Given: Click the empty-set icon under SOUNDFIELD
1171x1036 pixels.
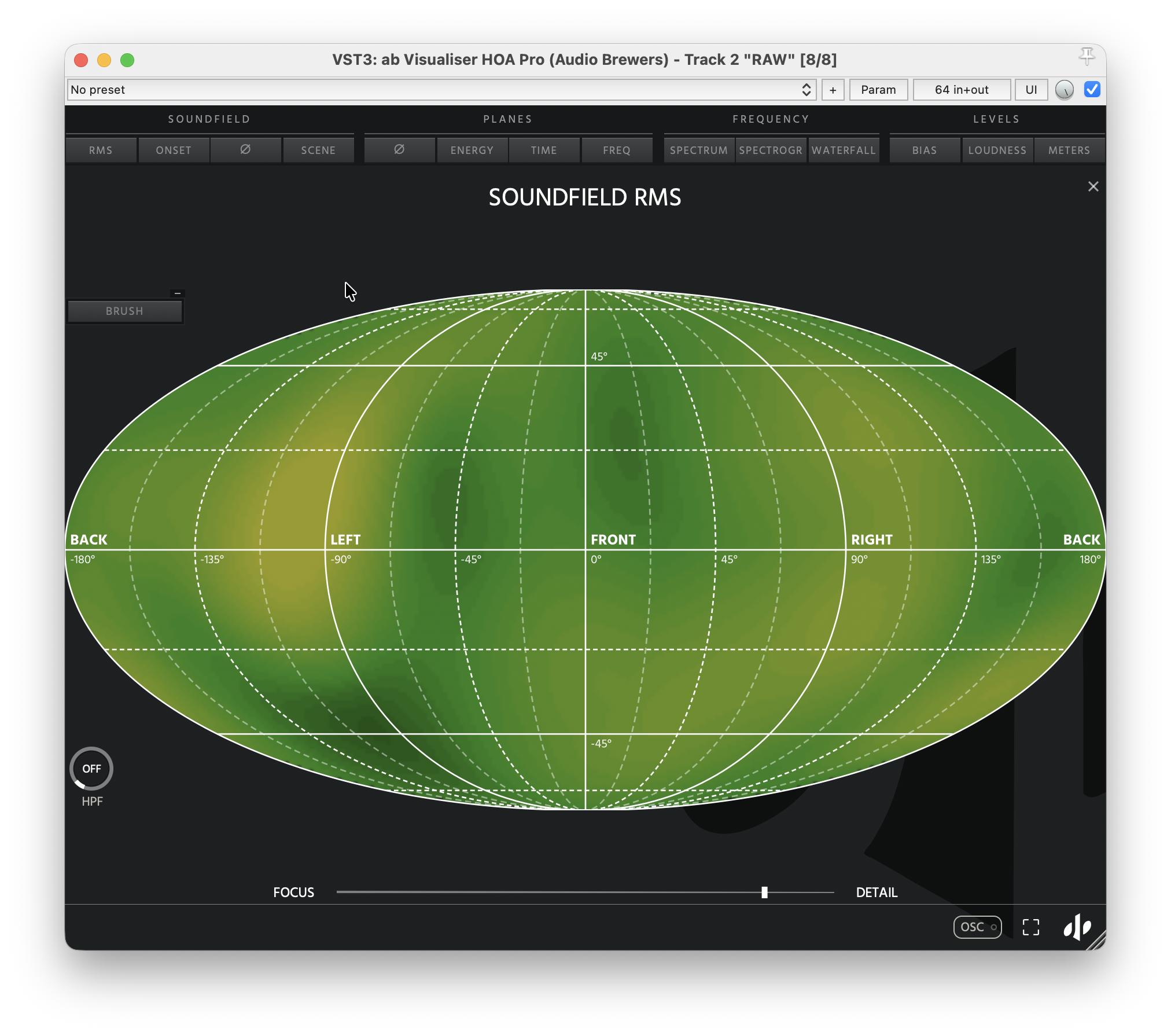Looking at the screenshot, I should (245, 150).
